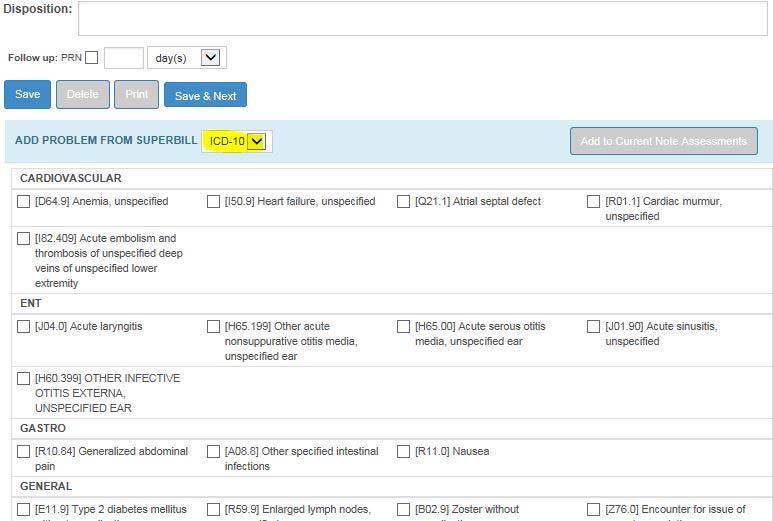Check the PRN follow up checkbox
The image size is (773, 521).
[92, 58]
